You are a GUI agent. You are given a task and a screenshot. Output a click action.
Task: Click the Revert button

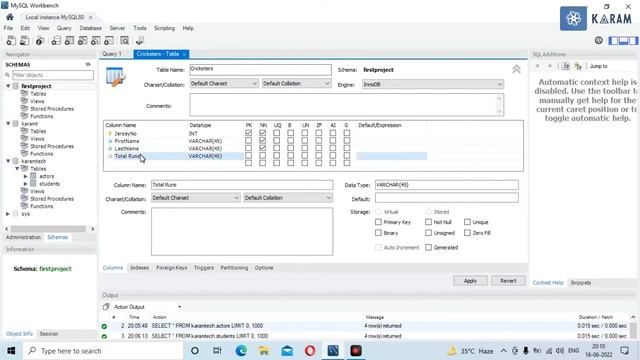click(508, 281)
